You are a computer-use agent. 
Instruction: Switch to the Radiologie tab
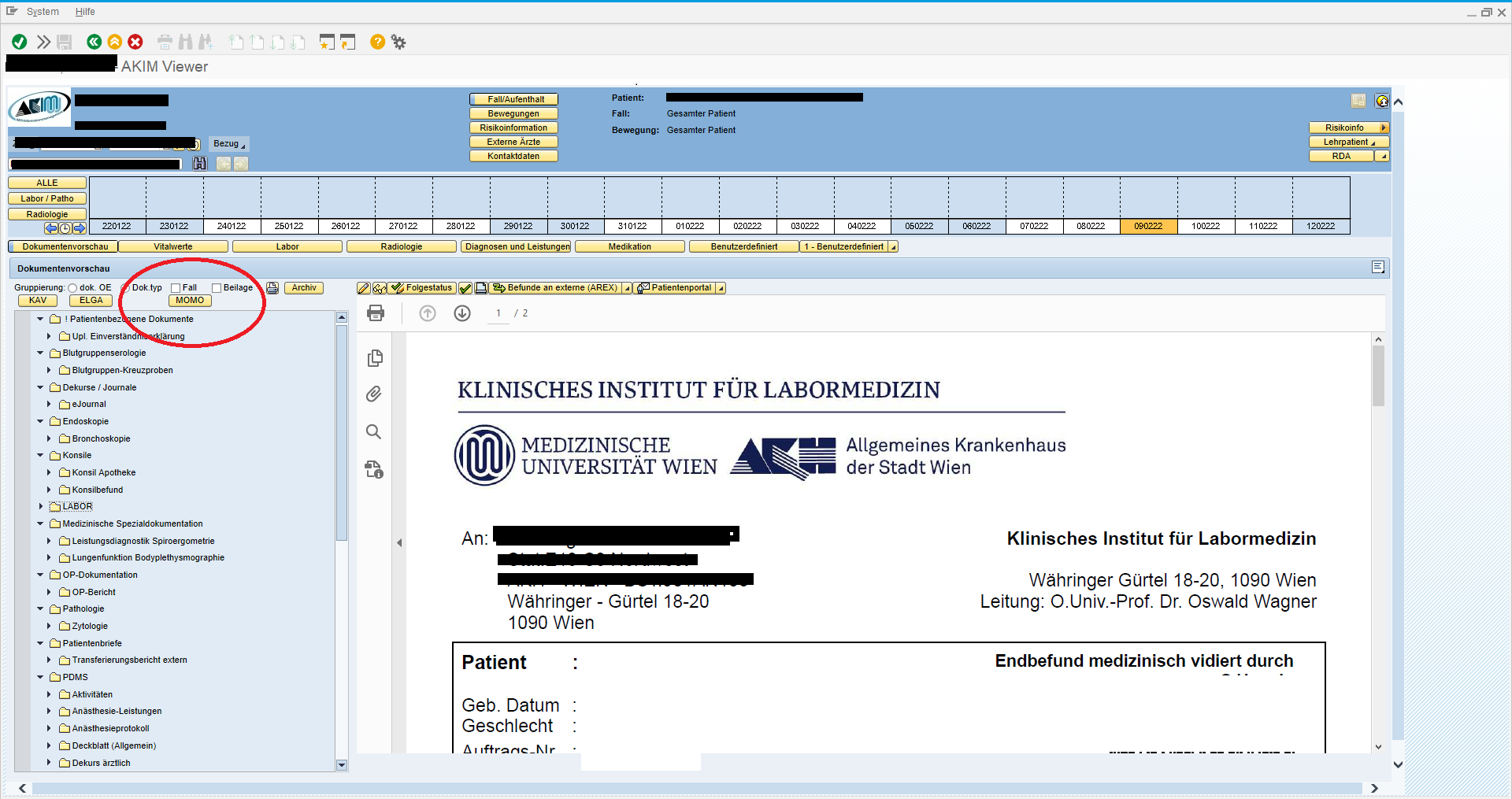[402, 247]
